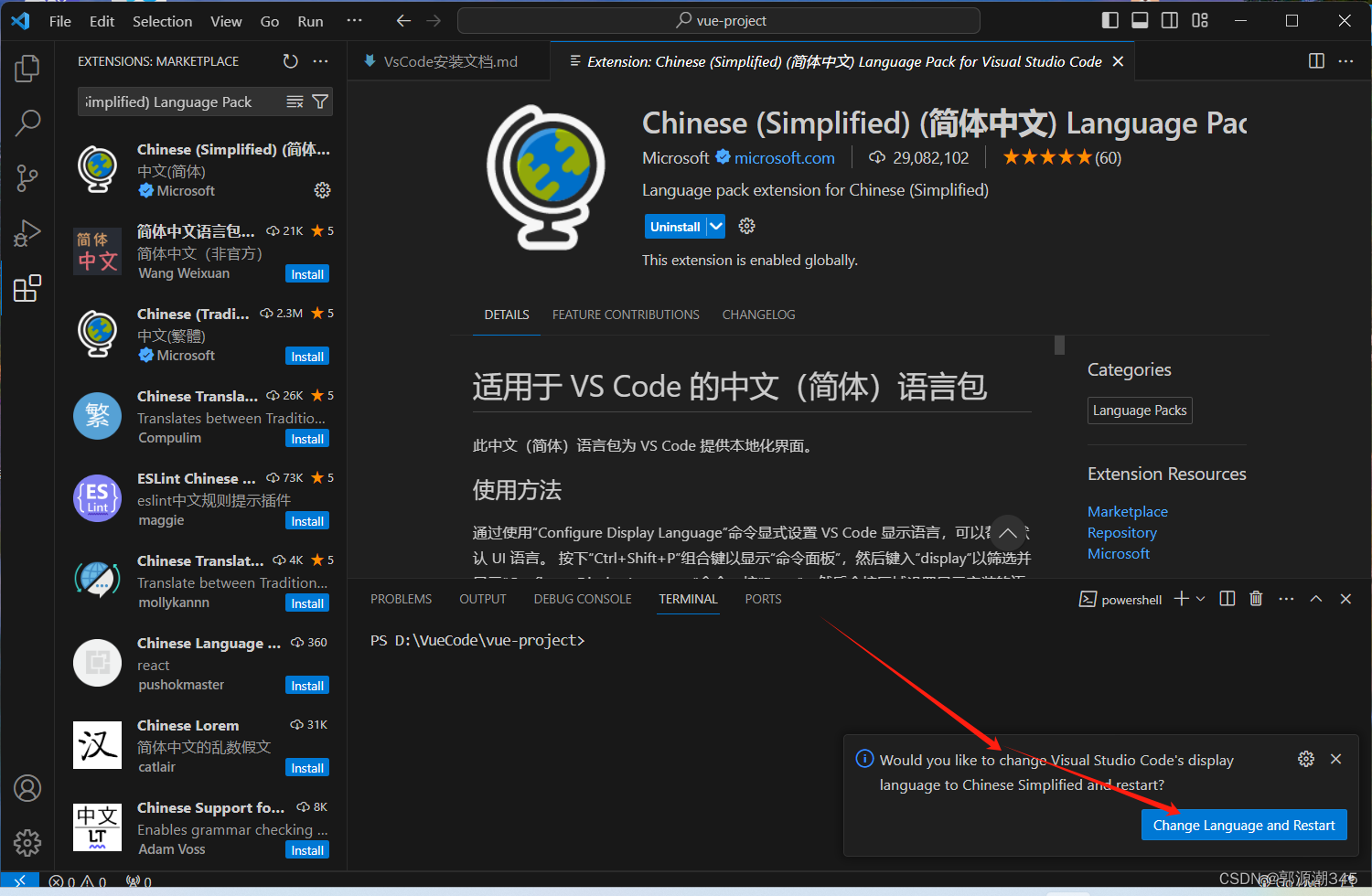This screenshot has width=1372, height=896.
Task: Maximize the panel with up chevron
Action: point(1316,599)
